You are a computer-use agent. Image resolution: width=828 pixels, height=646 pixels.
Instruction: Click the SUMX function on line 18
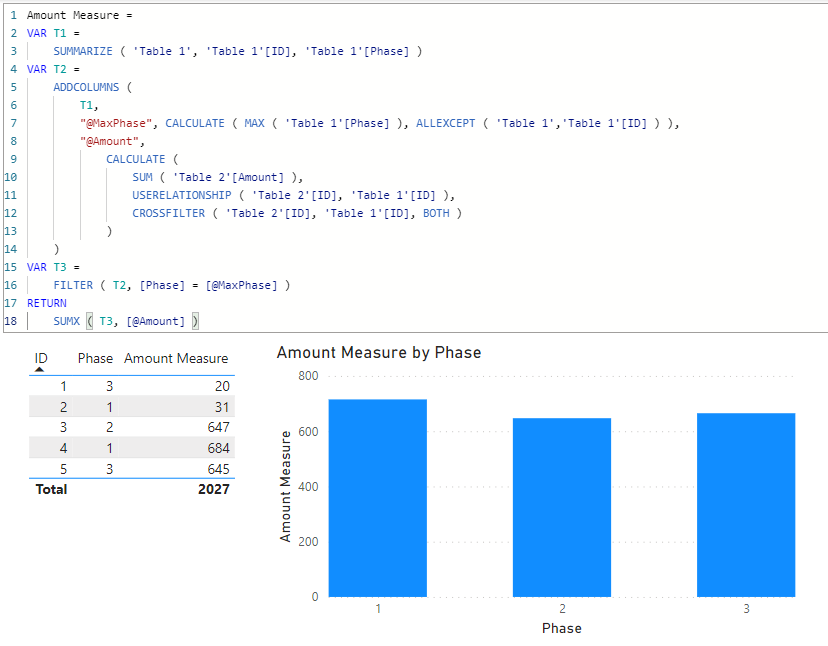pos(67,321)
